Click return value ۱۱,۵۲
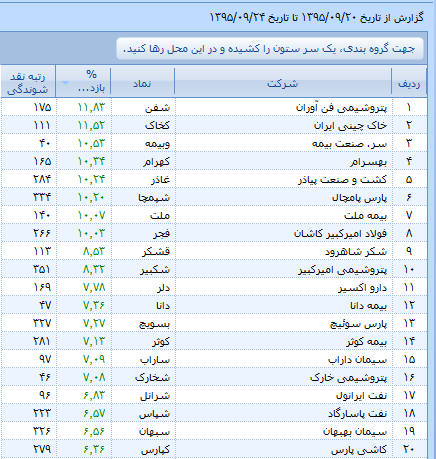Image resolution: width=436 pixels, height=459 pixels. (91, 125)
